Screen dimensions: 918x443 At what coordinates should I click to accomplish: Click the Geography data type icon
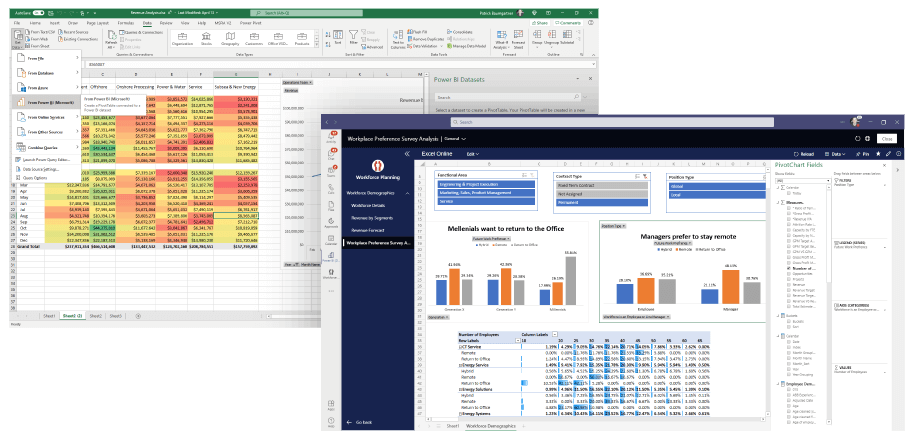coord(231,38)
